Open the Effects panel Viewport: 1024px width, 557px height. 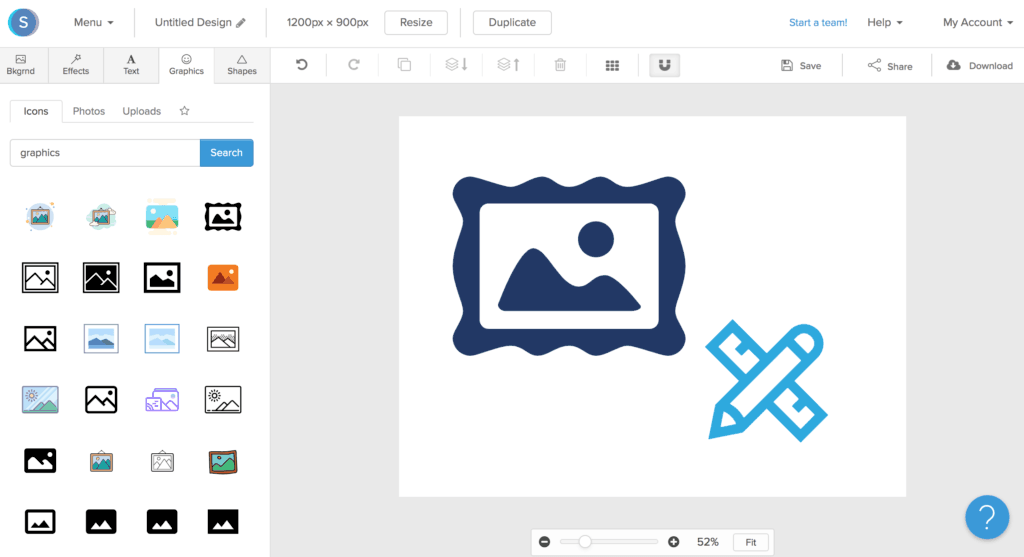[x=76, y=65]
